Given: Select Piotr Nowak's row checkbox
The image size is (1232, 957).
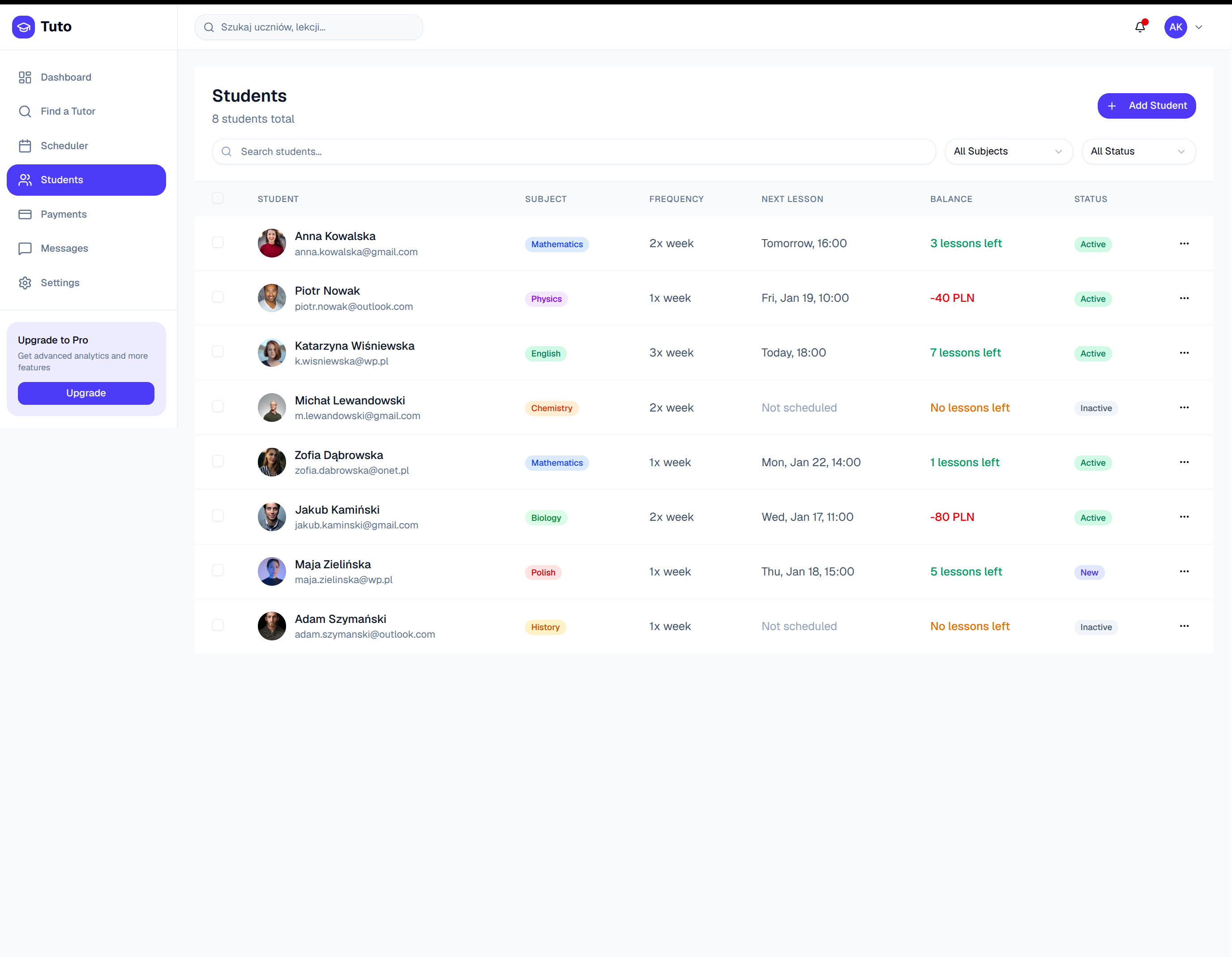Looking at the screenshot, I should 218,297.
